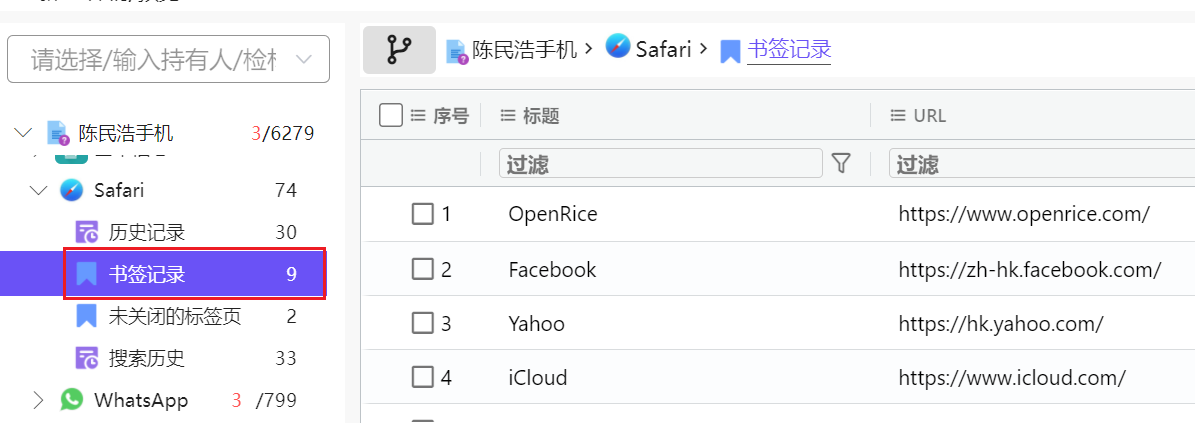Select the Facebook row checkbox

[x=423, y=269]
